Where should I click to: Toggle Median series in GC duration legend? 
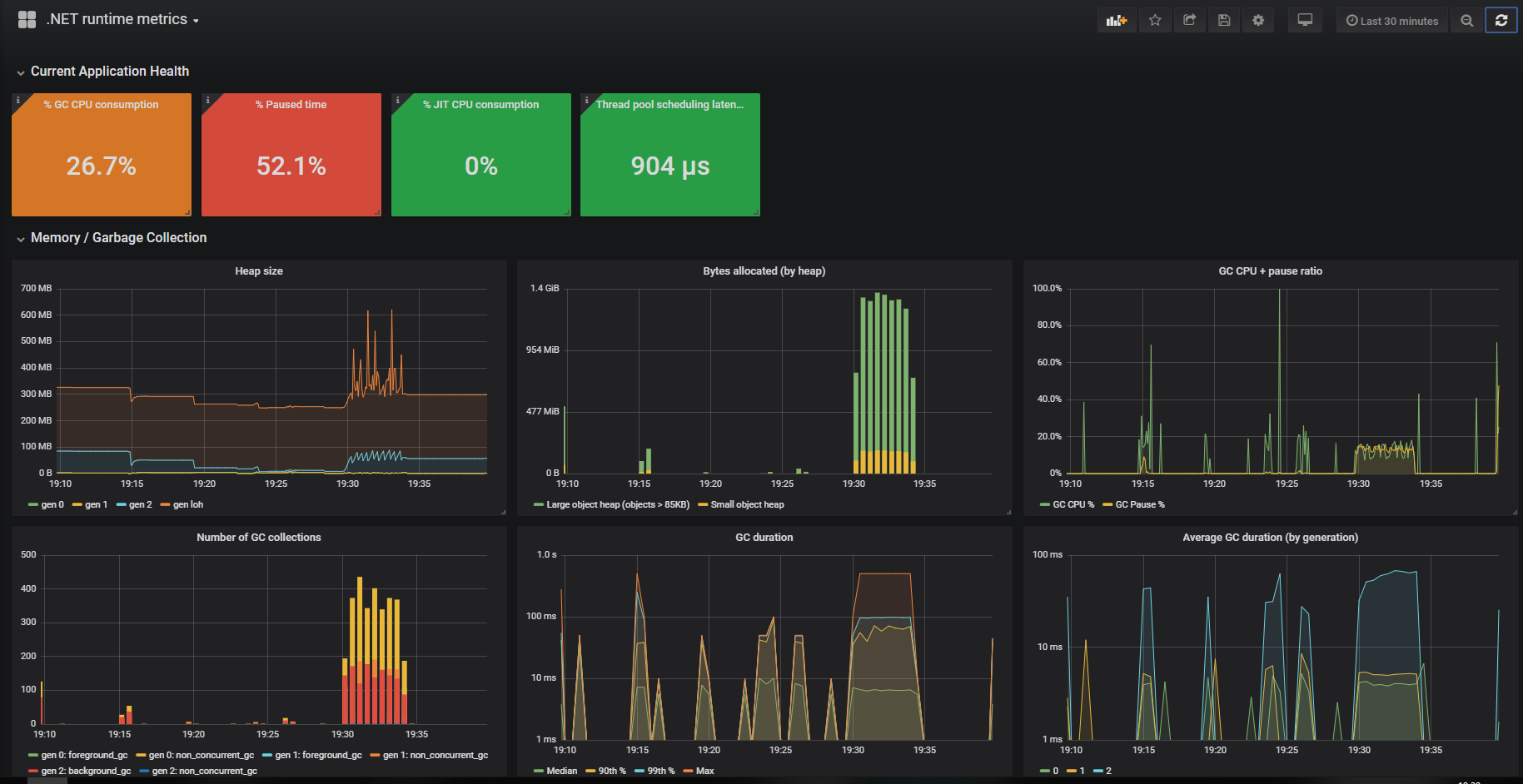click(562, 771)
